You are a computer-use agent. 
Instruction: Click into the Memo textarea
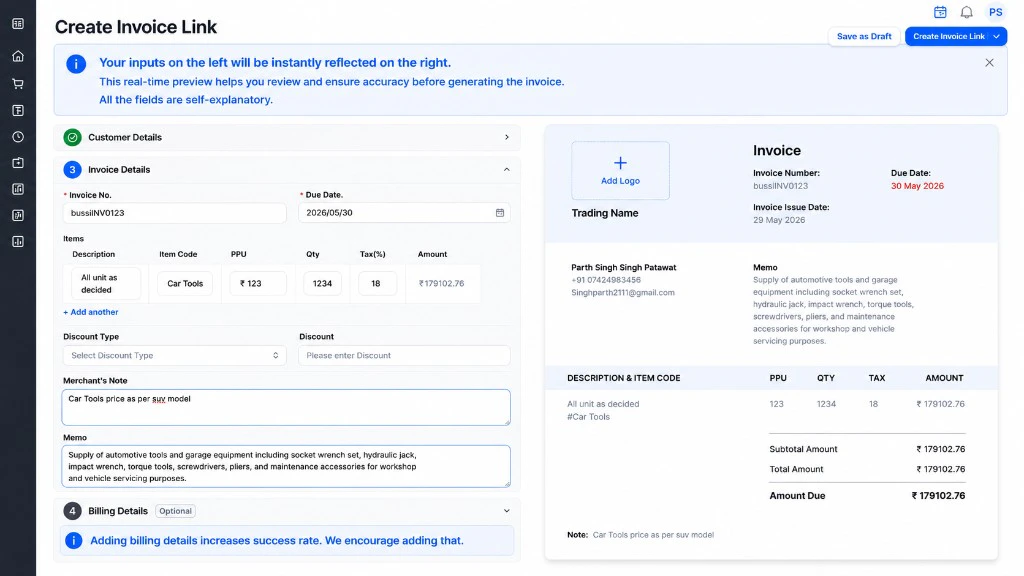click(286, 466)
